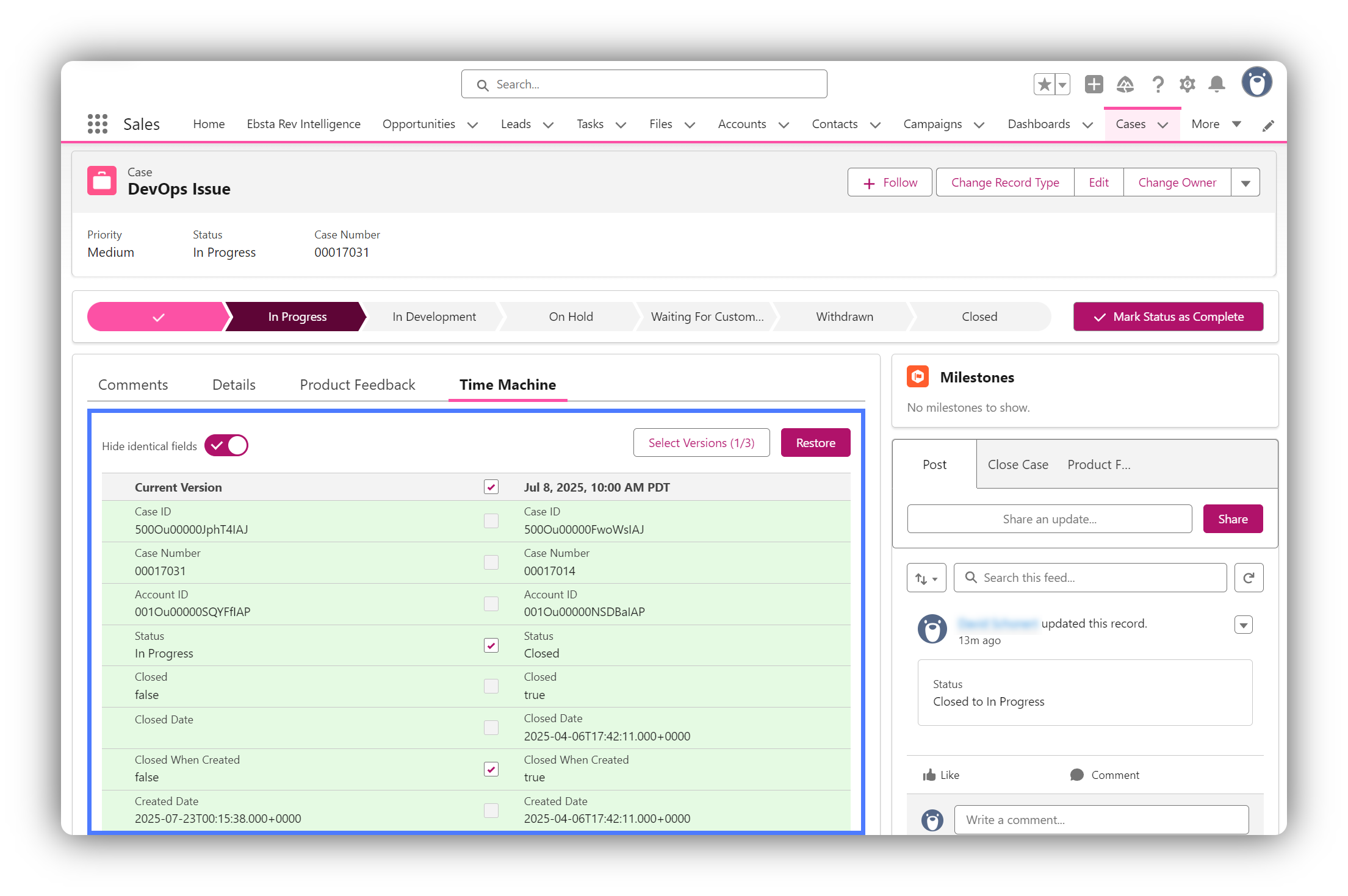
Task: Open the App Launcher grid icon
Action: coord(97,124)
